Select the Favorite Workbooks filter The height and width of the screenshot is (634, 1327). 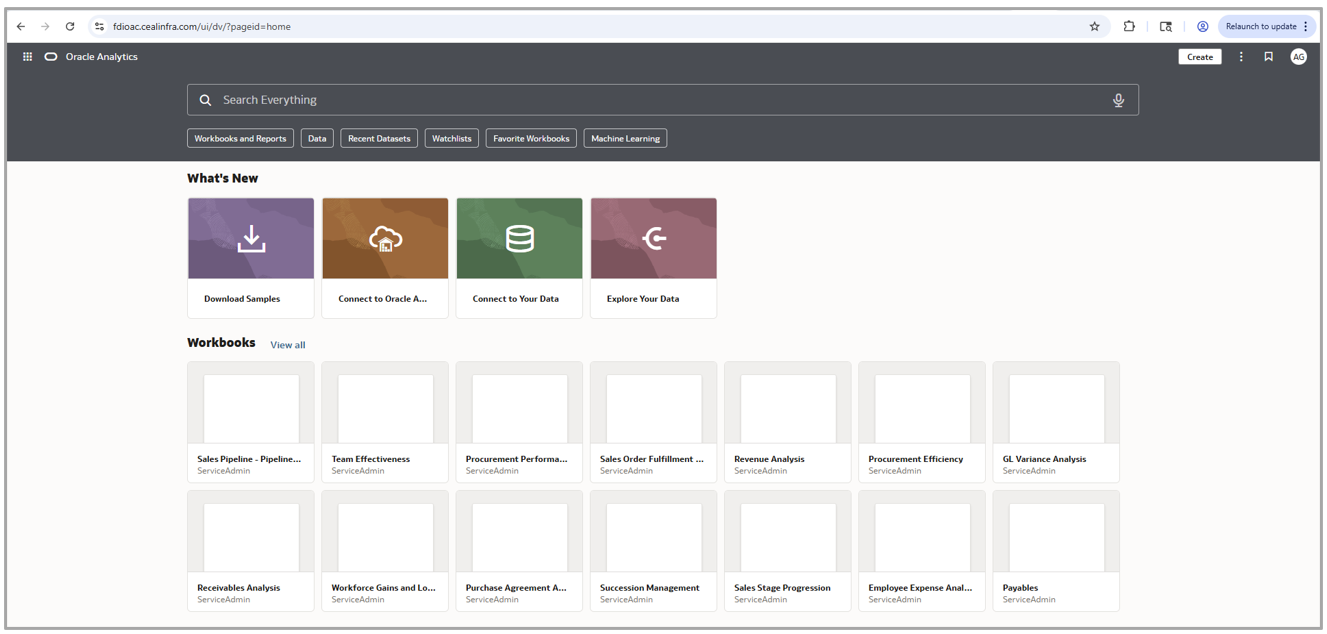[x=531, y=139]
